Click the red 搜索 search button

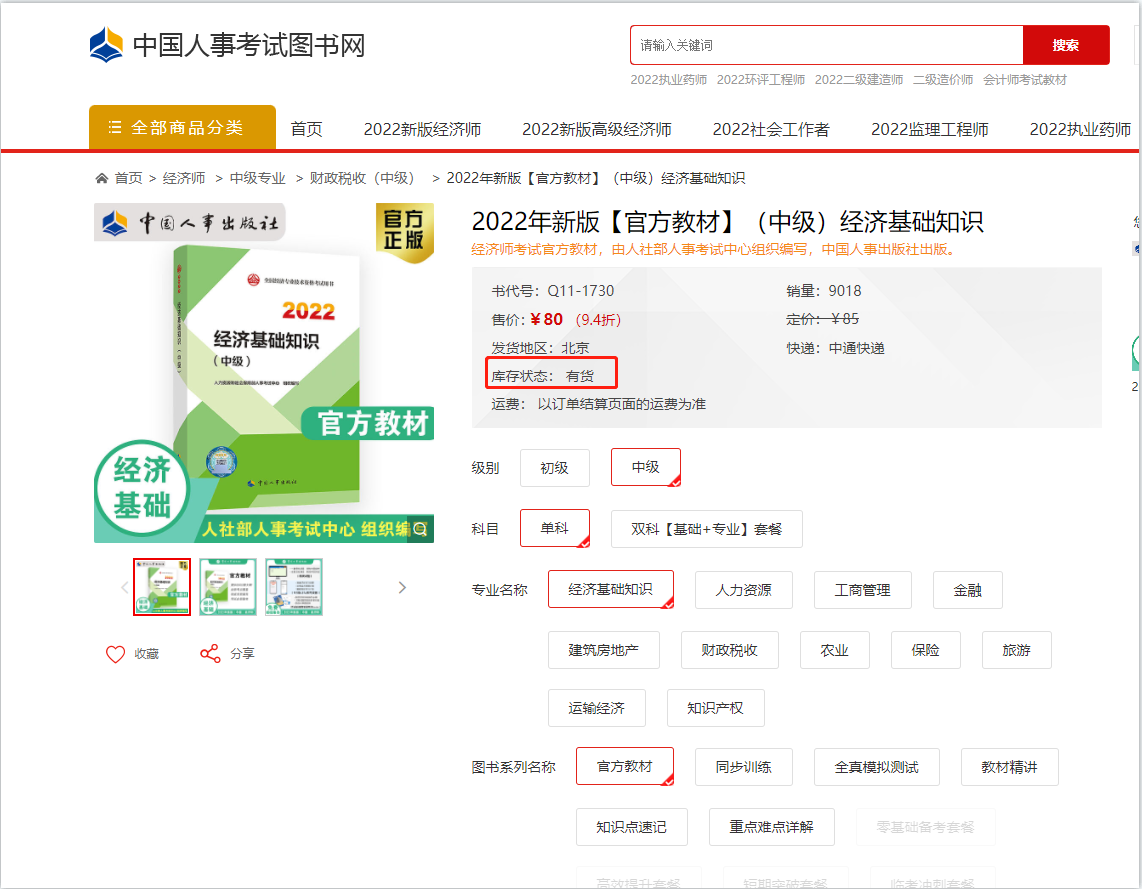1066,45
